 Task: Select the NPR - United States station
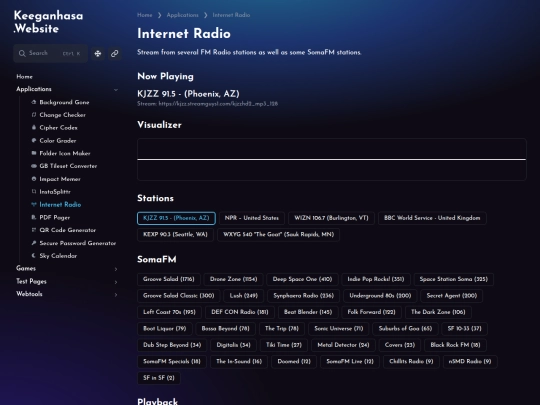252,218
